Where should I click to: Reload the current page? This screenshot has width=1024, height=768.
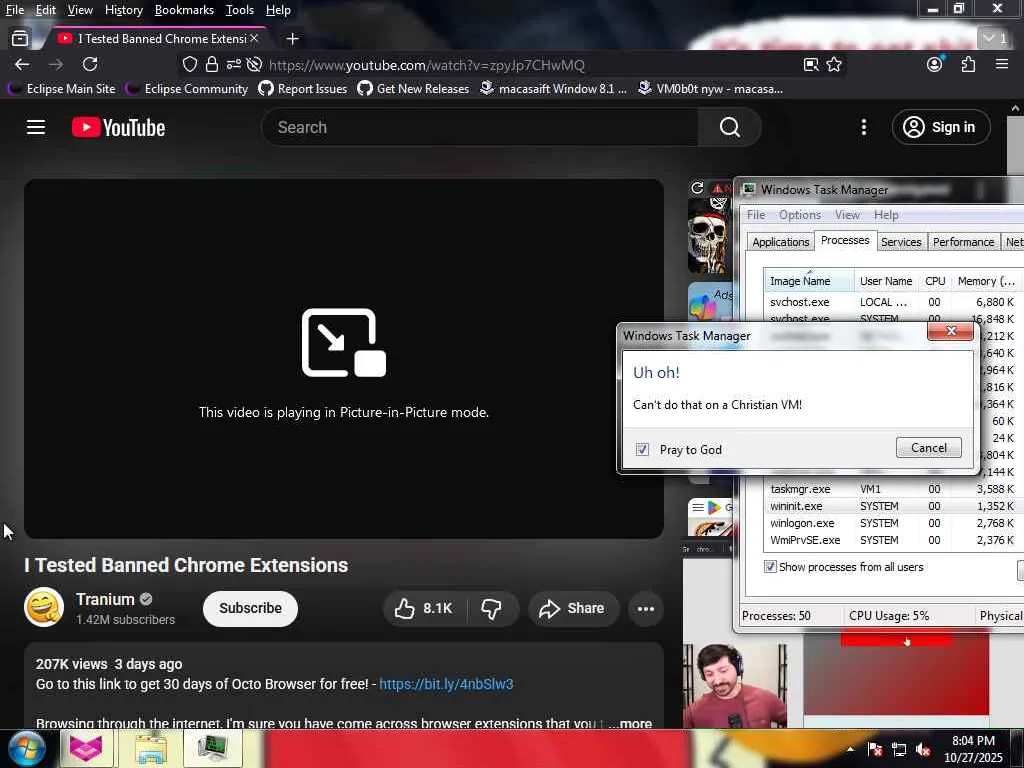click(90, 64)
